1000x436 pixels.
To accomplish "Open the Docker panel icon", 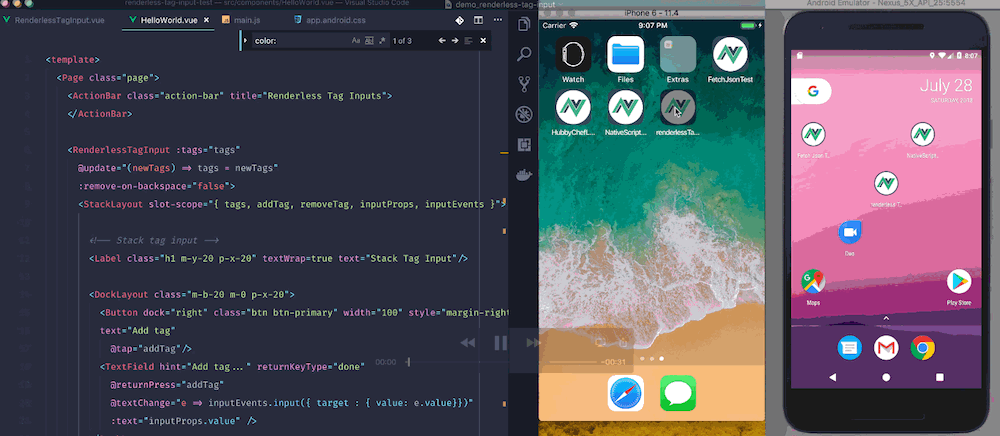I will (523, 175).
